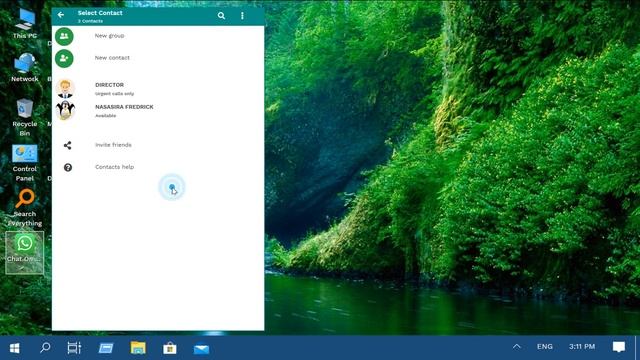Image resolution: width=640 pixels, height=360 pixels.
Task: Open NASASIRA FREDRICK's profile picture
Action: pyautogui.click(x=65, y=110)
